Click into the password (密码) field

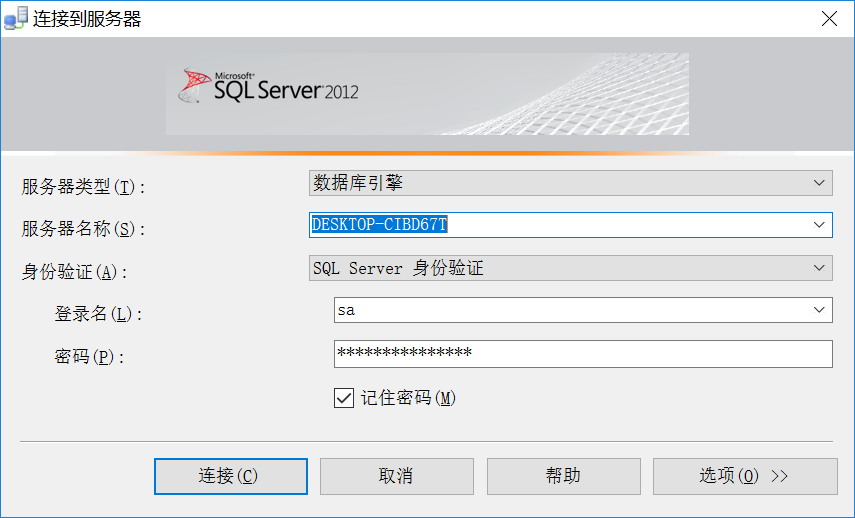pos(583,354)
